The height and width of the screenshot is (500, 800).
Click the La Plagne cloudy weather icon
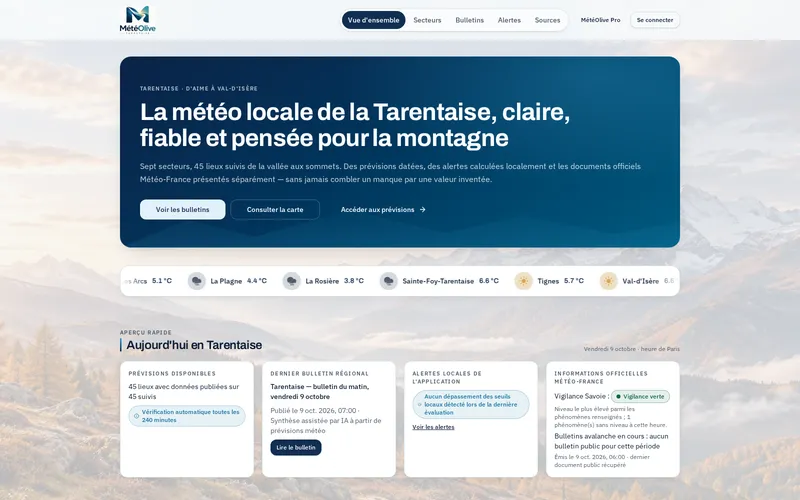tap(196, 281)
